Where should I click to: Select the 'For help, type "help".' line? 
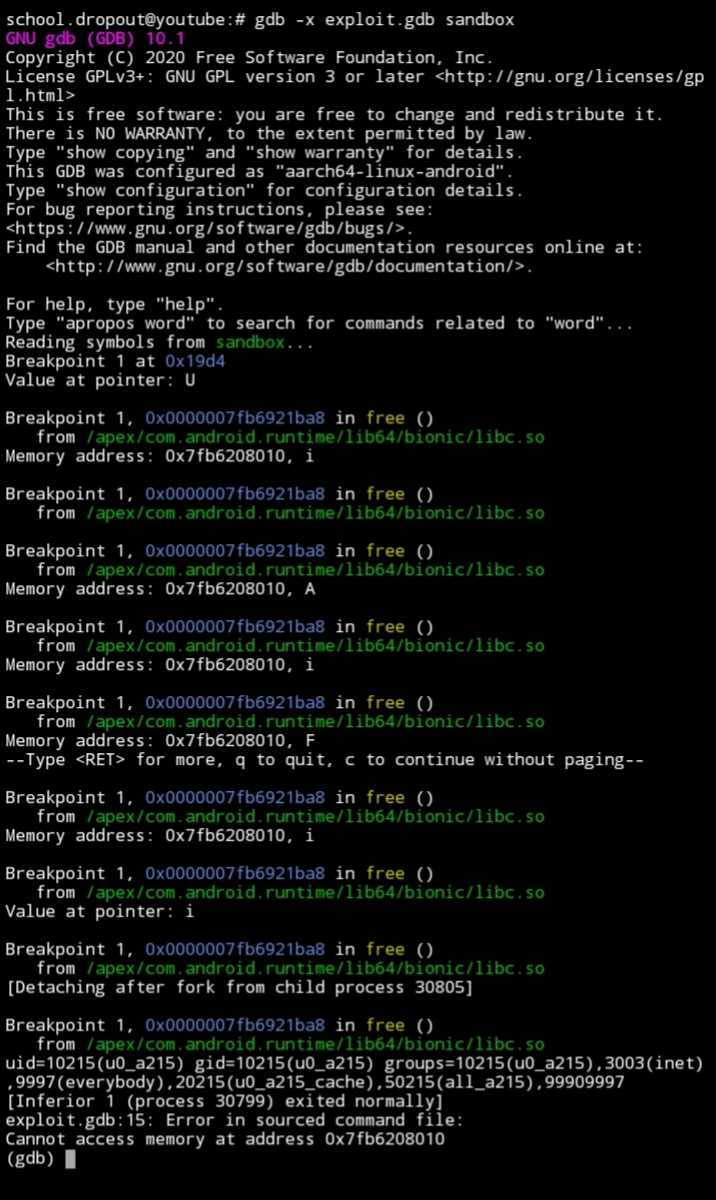click(x=115, y=305)
